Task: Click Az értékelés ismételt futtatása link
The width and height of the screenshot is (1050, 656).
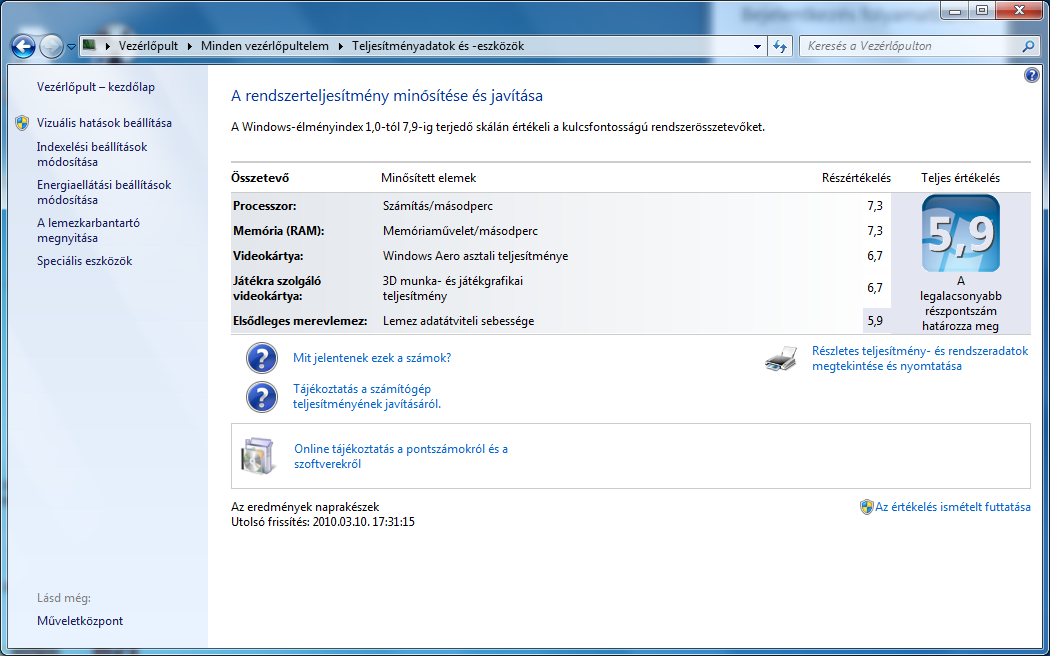Action: pos(953,507)
